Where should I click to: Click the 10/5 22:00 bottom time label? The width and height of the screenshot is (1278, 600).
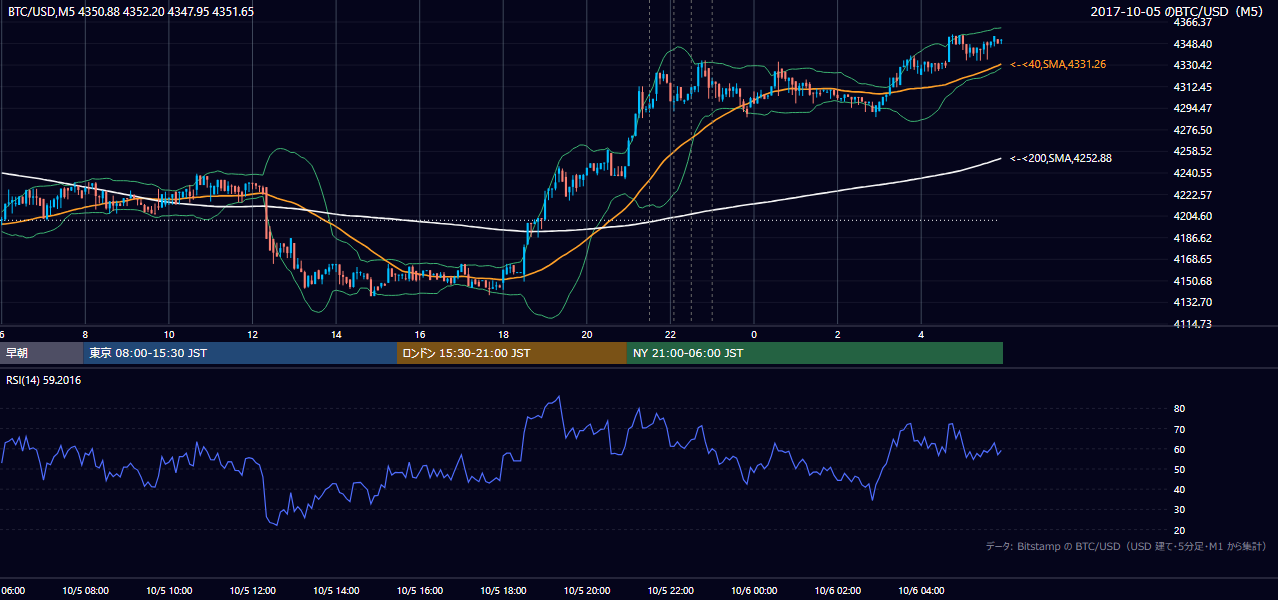pos(671,591)
